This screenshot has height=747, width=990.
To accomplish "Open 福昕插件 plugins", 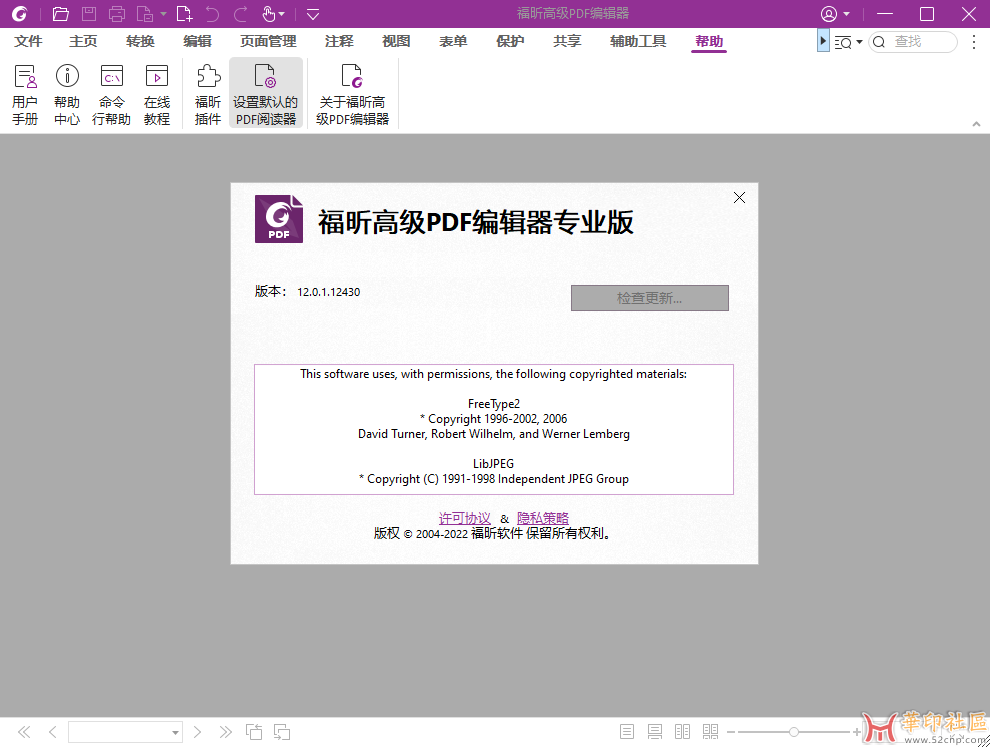I will pos(208,94).
